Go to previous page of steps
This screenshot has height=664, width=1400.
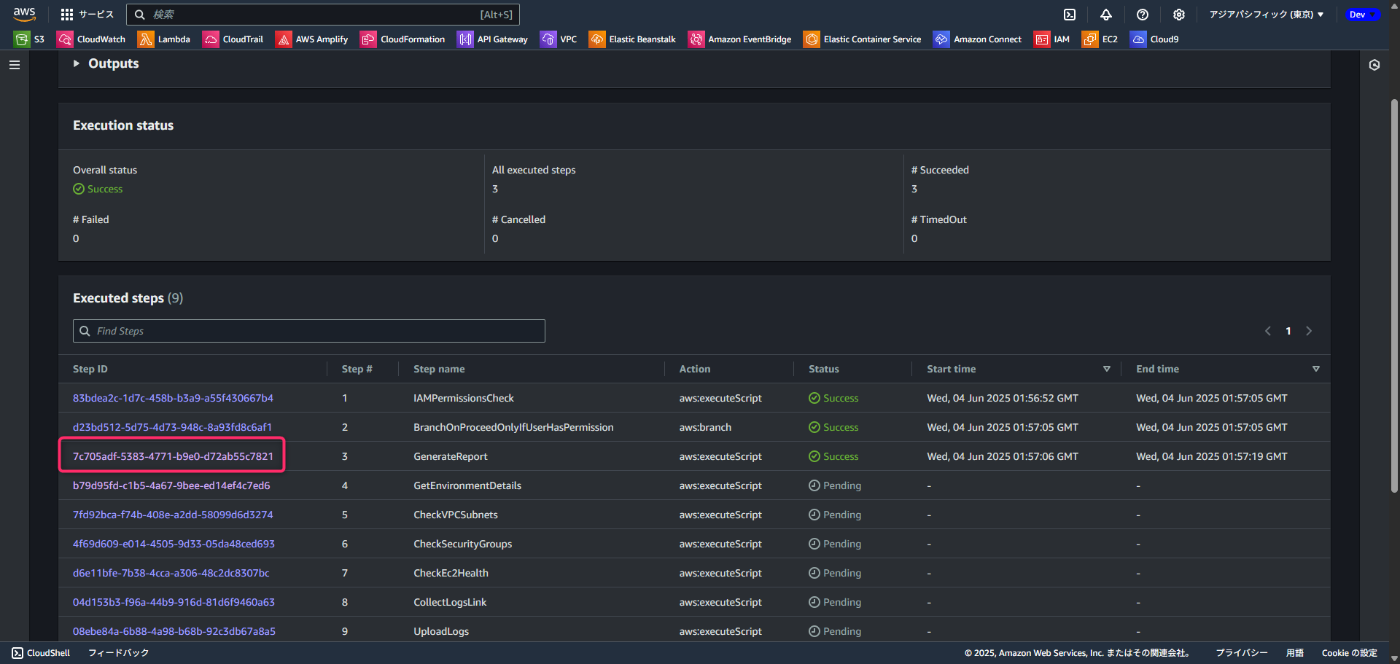point(1268,331)
